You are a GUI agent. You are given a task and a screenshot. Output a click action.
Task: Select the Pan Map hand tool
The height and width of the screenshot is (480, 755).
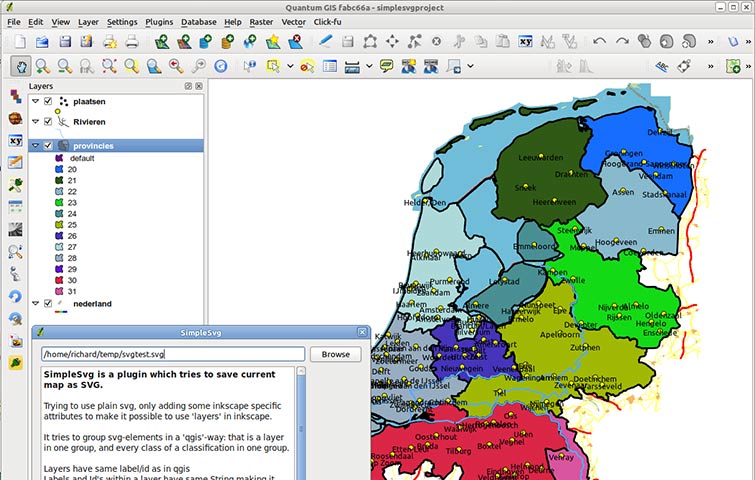coord(21,66)
